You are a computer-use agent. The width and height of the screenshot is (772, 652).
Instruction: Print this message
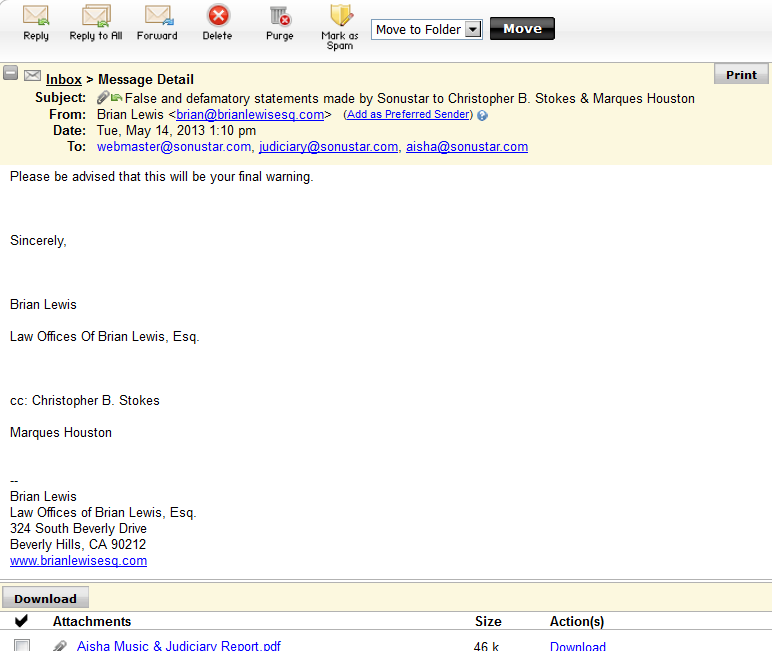(741, 75)
